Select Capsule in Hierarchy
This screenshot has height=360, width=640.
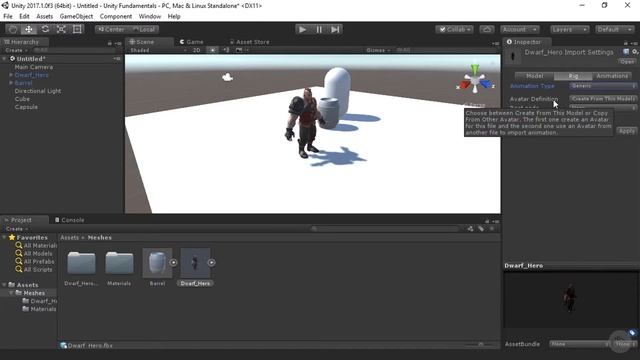coord(26,107)
